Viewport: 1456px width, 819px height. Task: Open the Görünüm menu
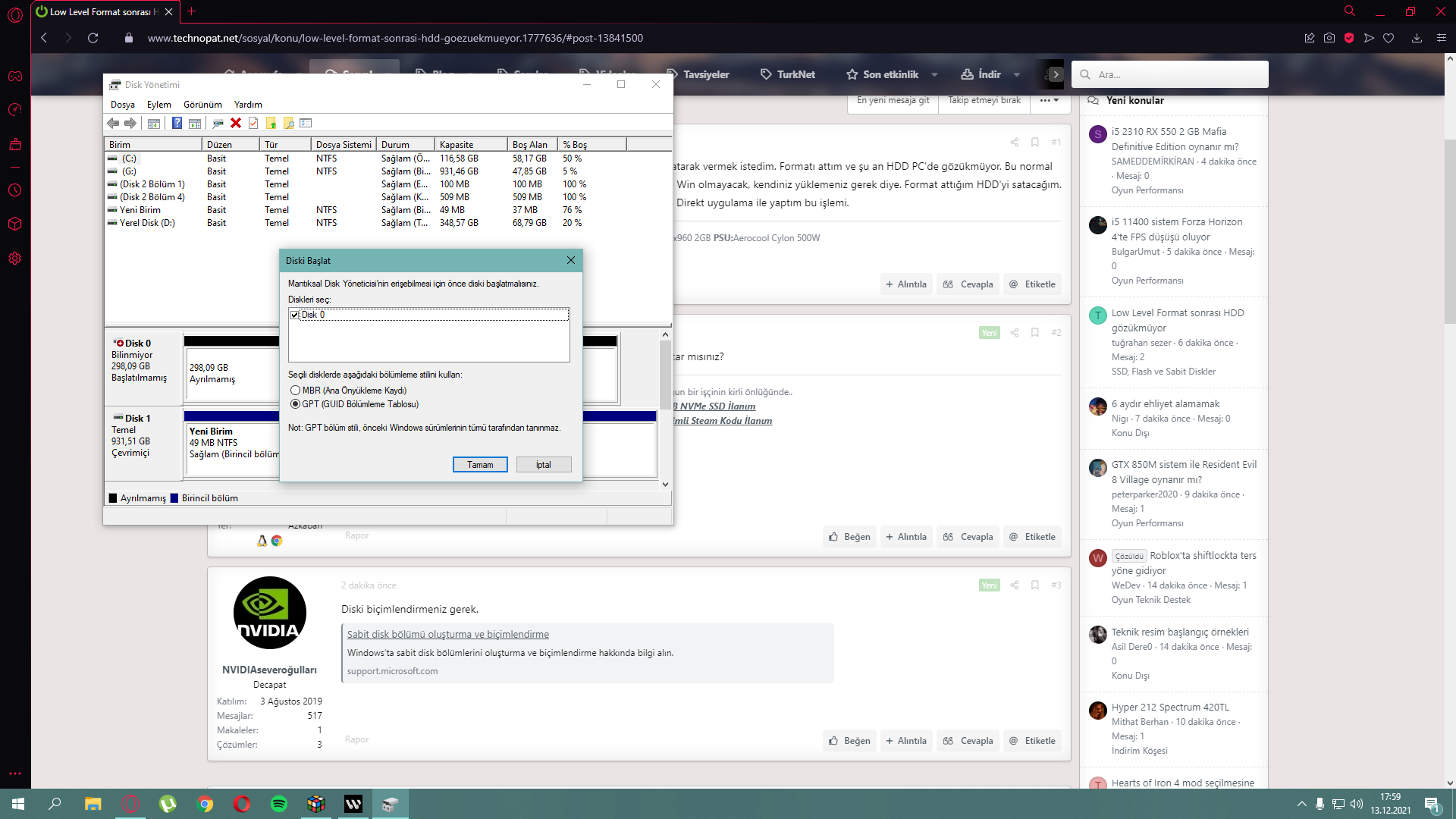coord(202,105)
